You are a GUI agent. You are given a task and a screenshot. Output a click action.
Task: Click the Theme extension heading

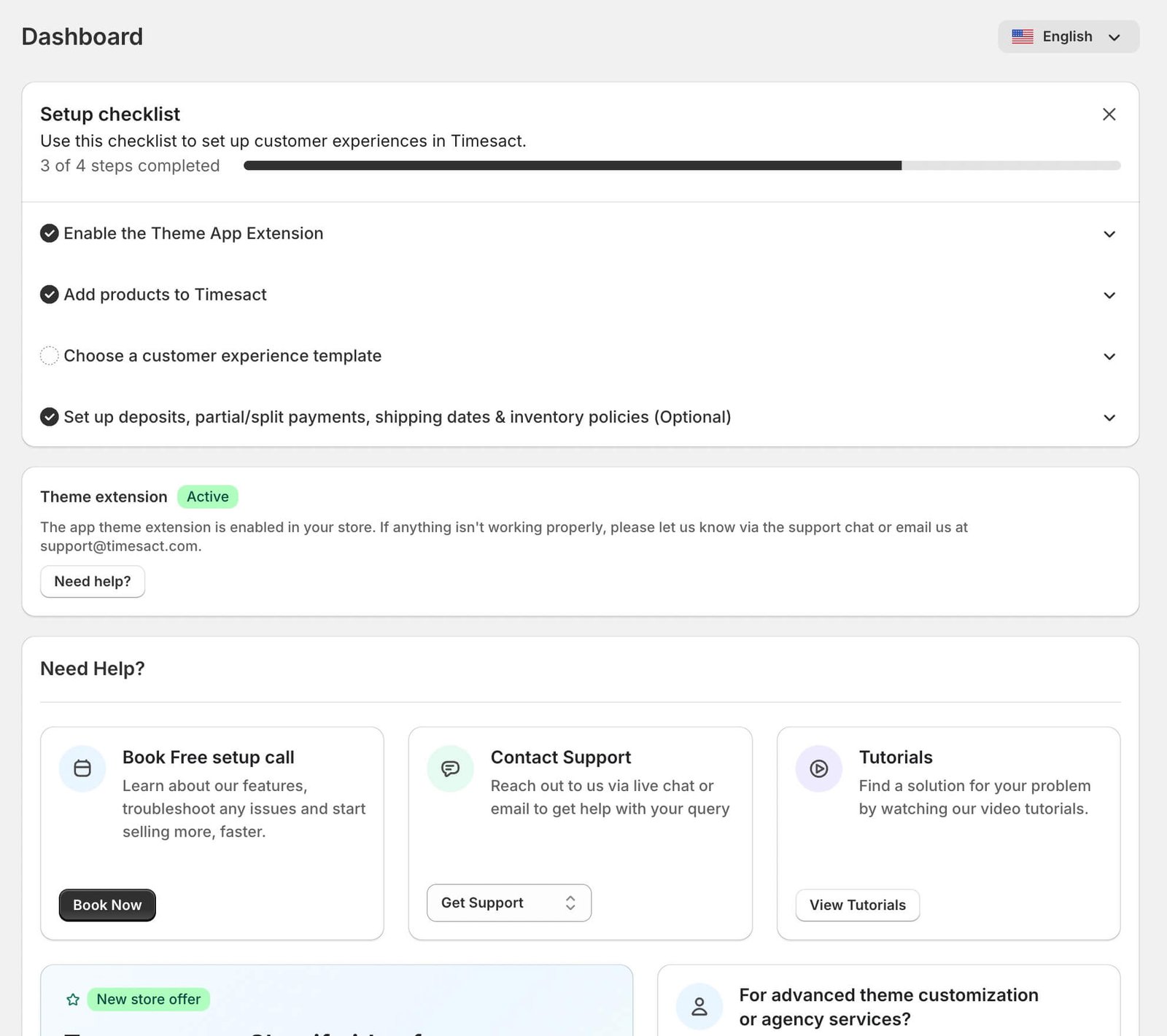104,496
